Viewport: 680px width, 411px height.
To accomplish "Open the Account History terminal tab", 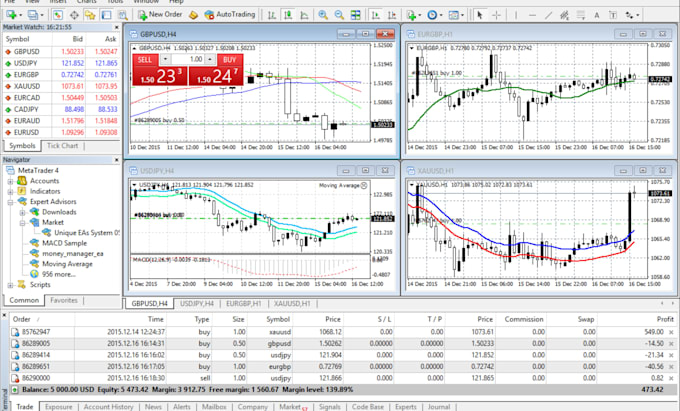I will click(108, 407).
